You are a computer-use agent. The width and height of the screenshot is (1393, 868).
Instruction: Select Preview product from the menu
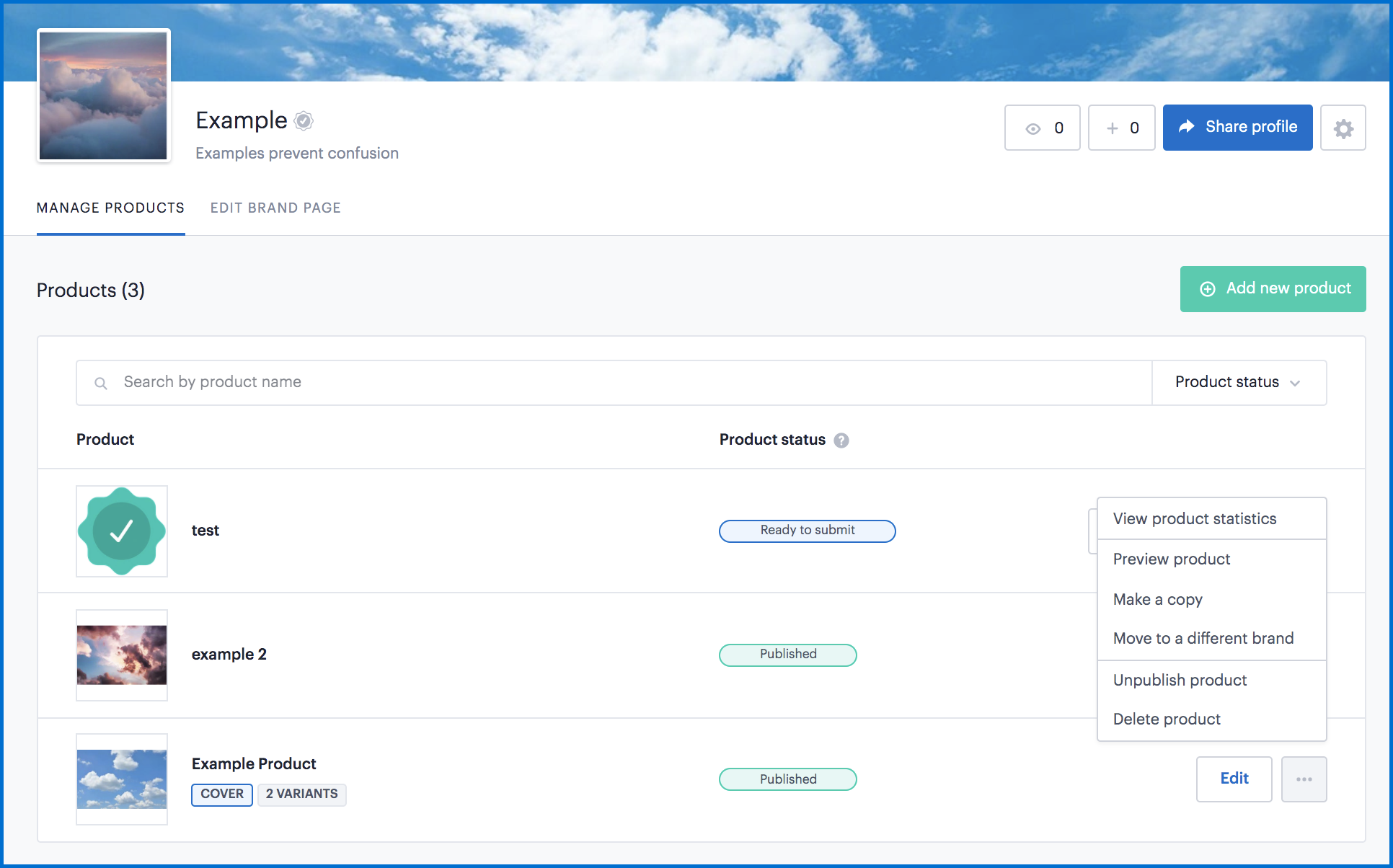coord(1211,559)
